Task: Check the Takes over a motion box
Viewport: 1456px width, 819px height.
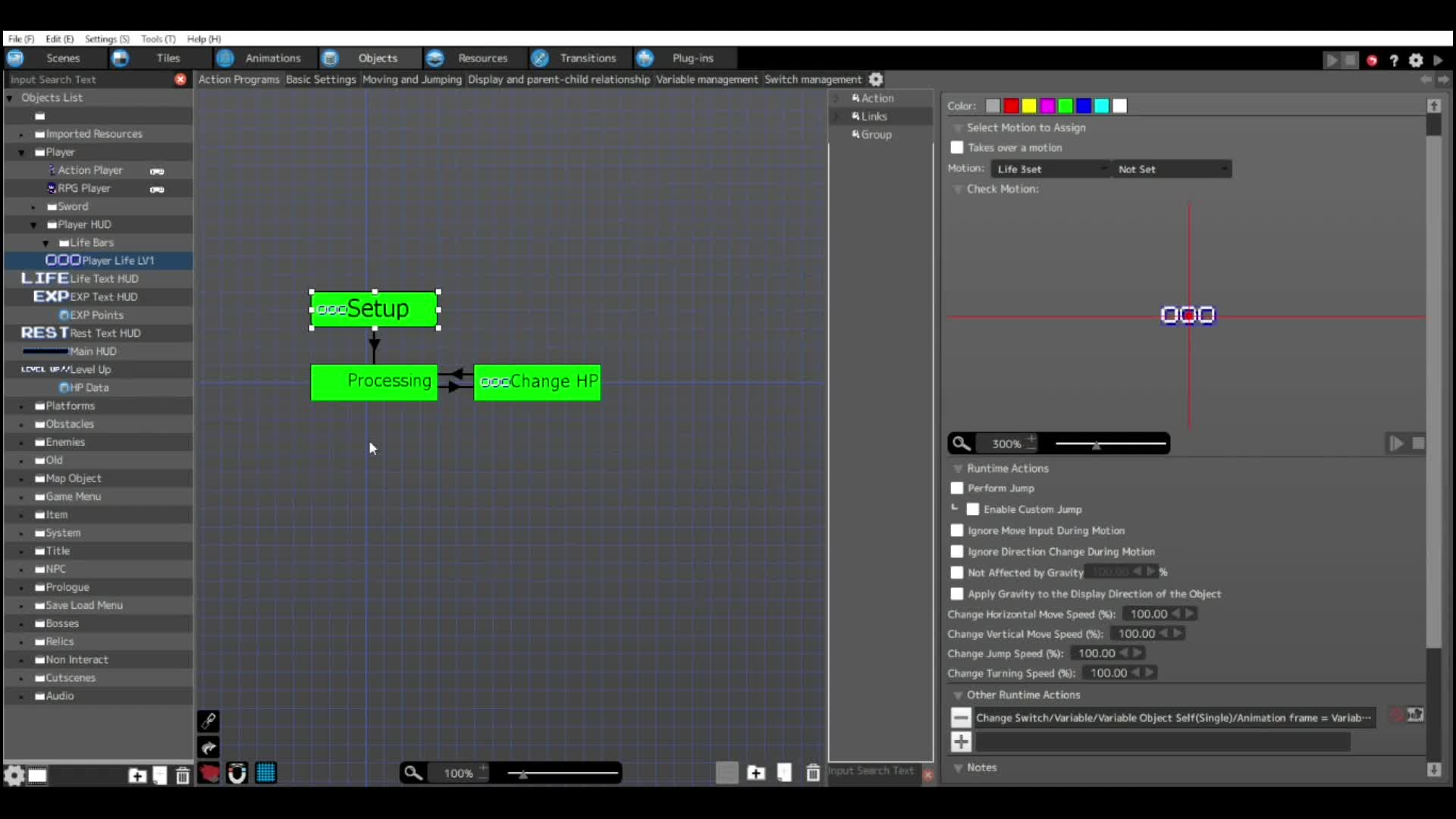Action: [x=957, y=148]
